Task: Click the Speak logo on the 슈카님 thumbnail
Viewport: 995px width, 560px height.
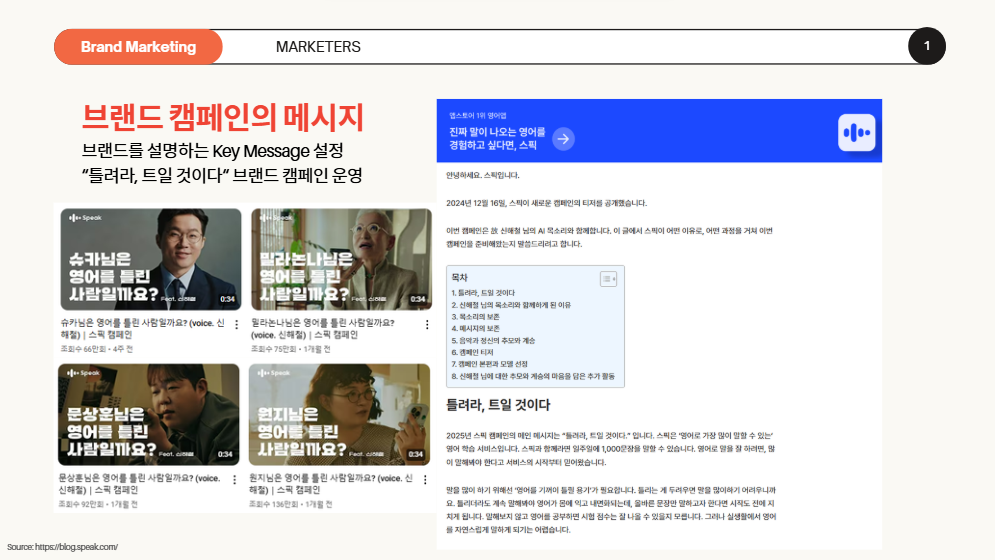Action: tap(85, 218)
